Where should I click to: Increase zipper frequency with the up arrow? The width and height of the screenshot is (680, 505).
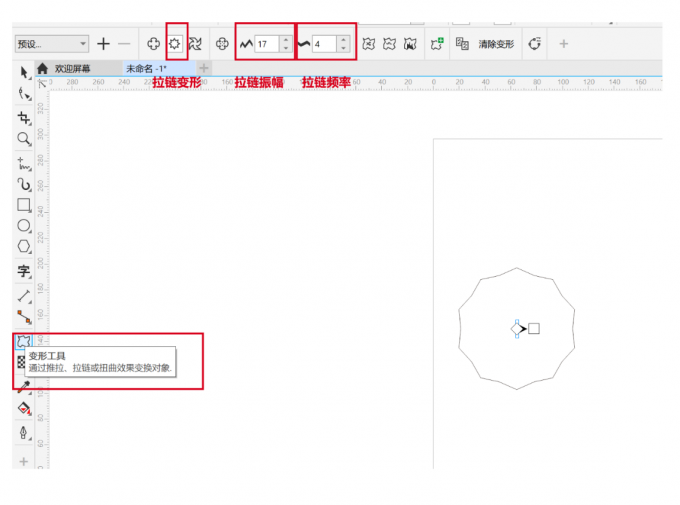(x=343, y=40)
